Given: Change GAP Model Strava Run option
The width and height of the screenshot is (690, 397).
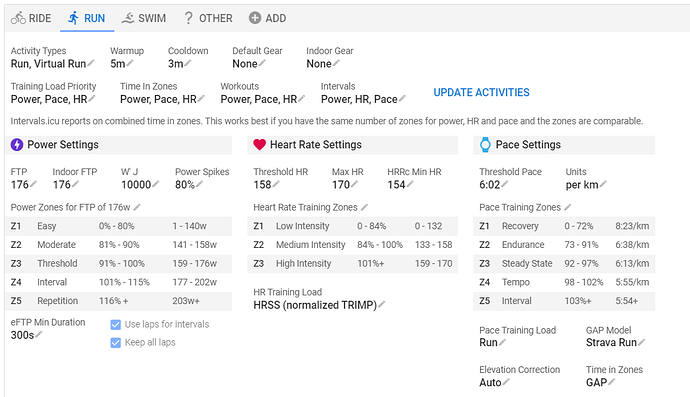Looking at the screenshot, I should click(615, 342).
